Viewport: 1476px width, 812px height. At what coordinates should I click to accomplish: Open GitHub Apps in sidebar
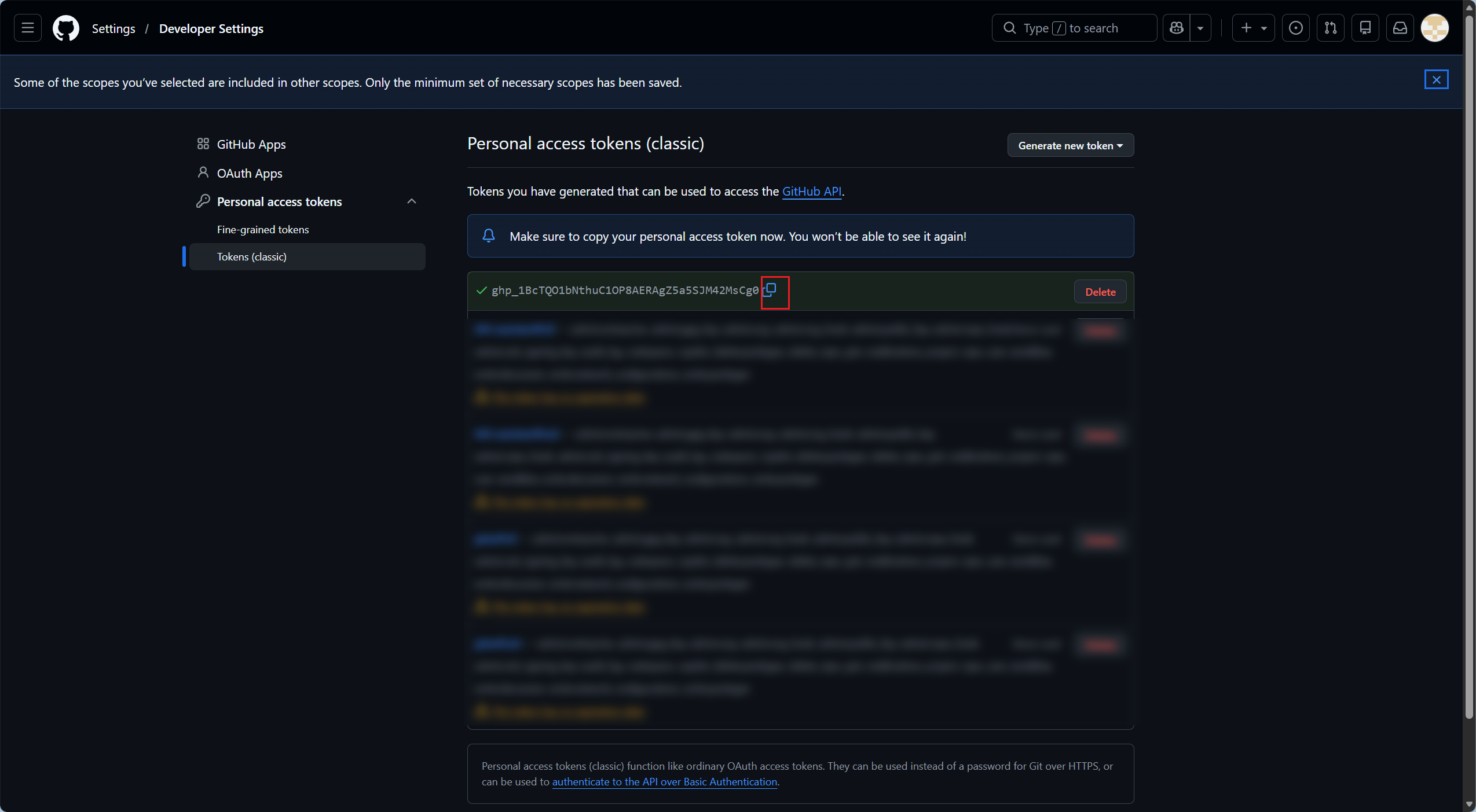(307, 144)
